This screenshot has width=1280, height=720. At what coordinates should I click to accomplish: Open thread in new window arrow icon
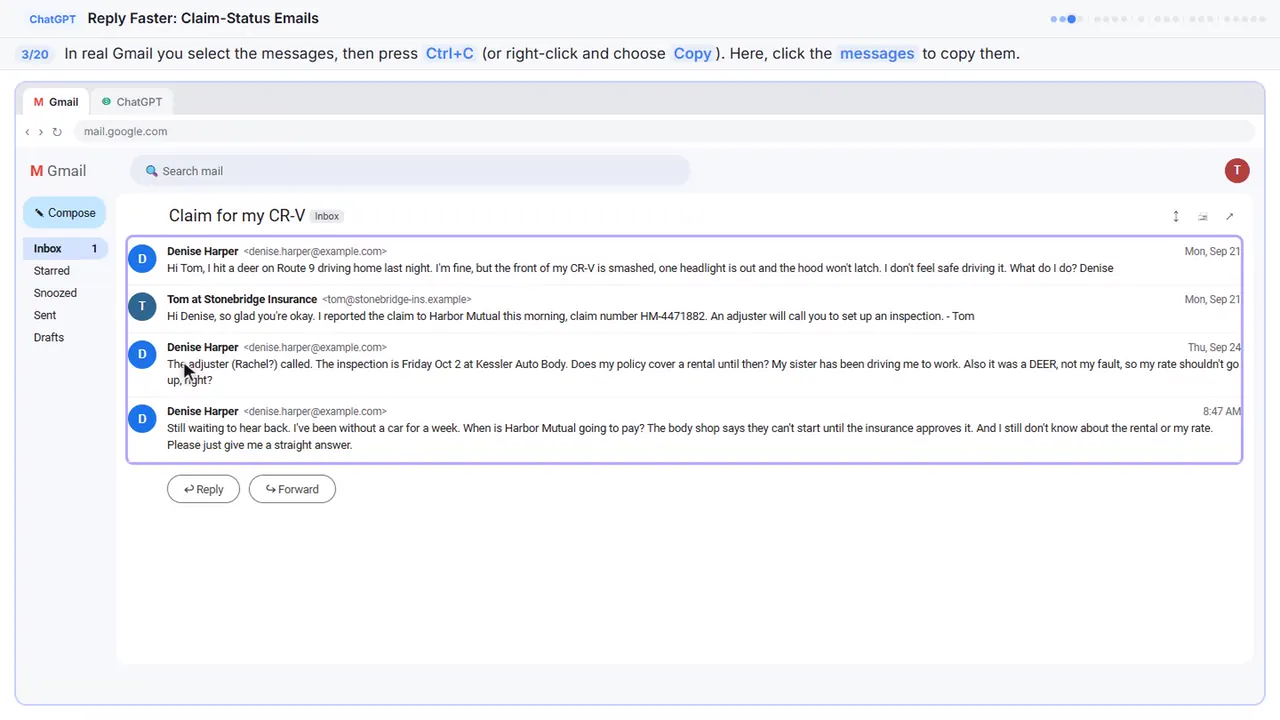(1230, 216)
